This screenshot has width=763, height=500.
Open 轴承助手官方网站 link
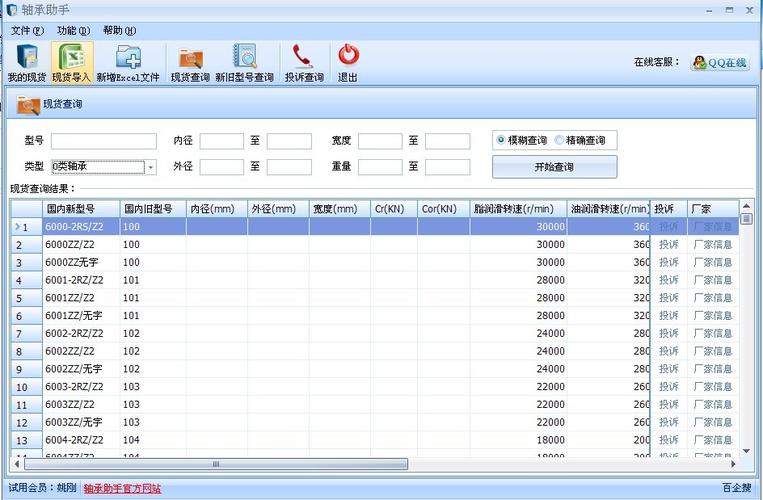point(122,488)
